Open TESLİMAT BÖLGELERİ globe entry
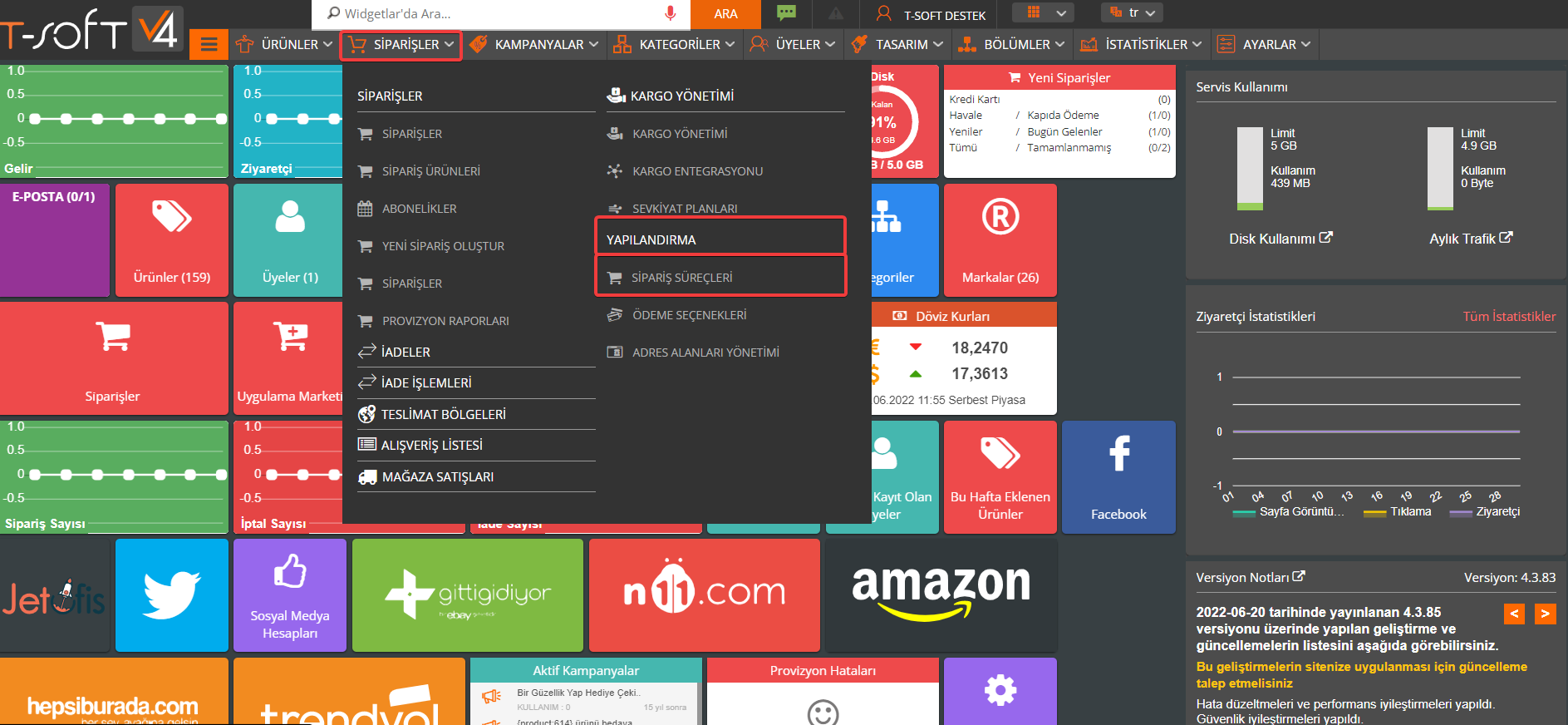Screen dimensions: 1568x725 click(x=432, y=414)
